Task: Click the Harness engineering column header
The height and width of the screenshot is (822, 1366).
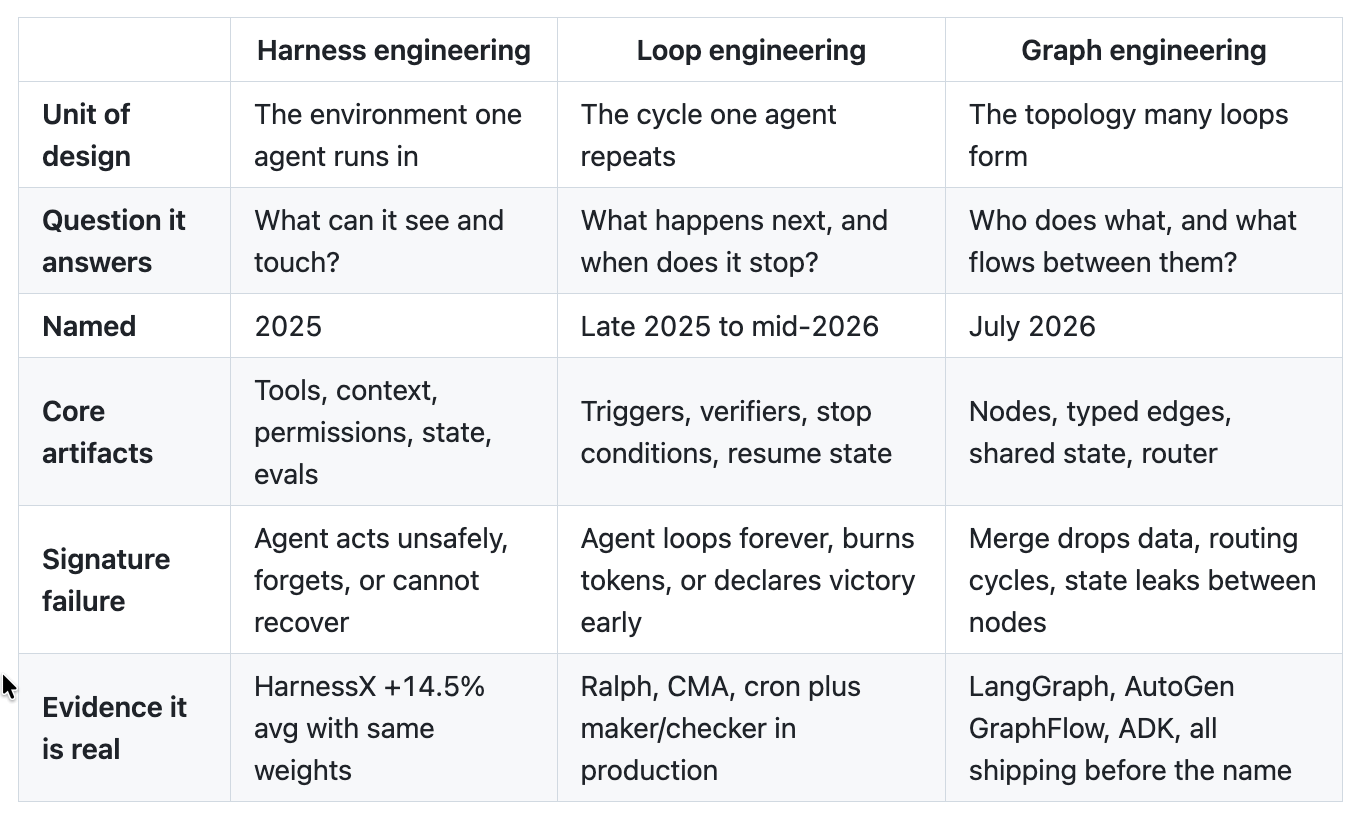Action: (394, 50)
